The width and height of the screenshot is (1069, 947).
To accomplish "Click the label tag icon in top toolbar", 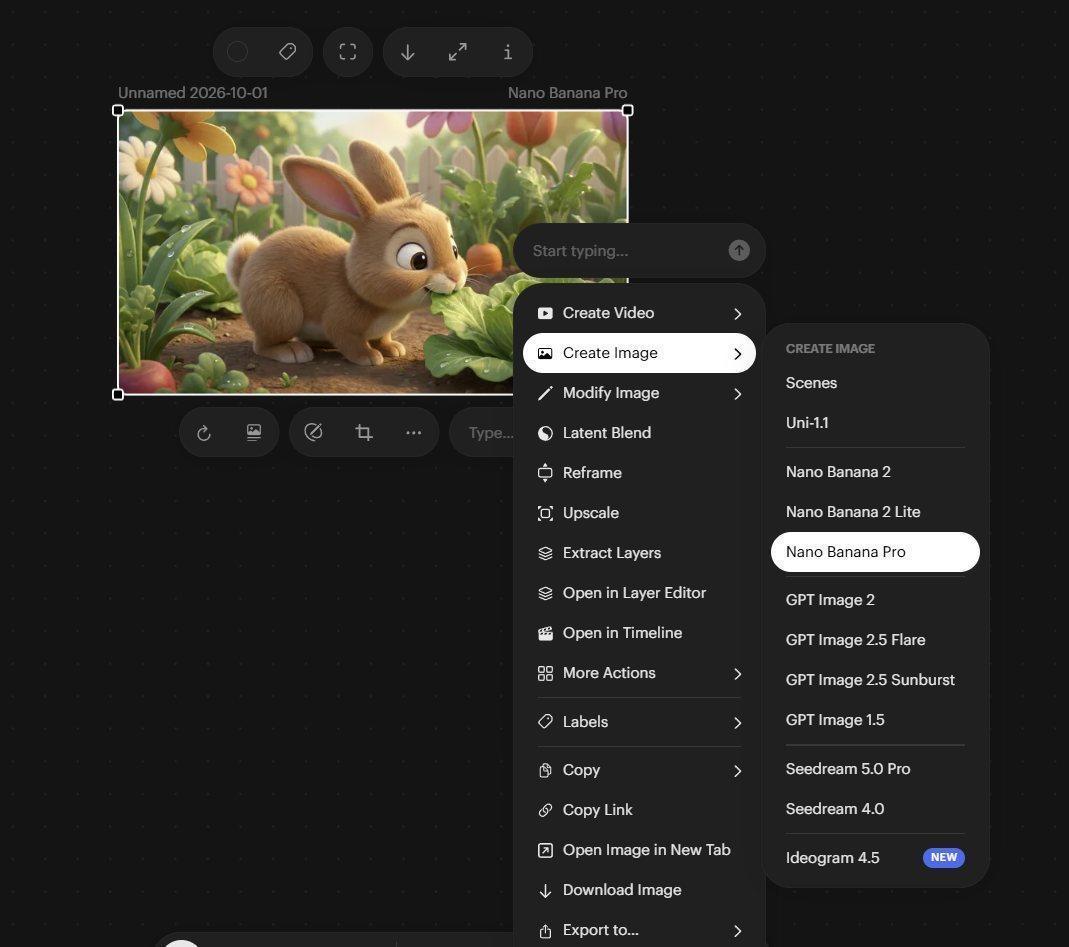I will [288, 52].
